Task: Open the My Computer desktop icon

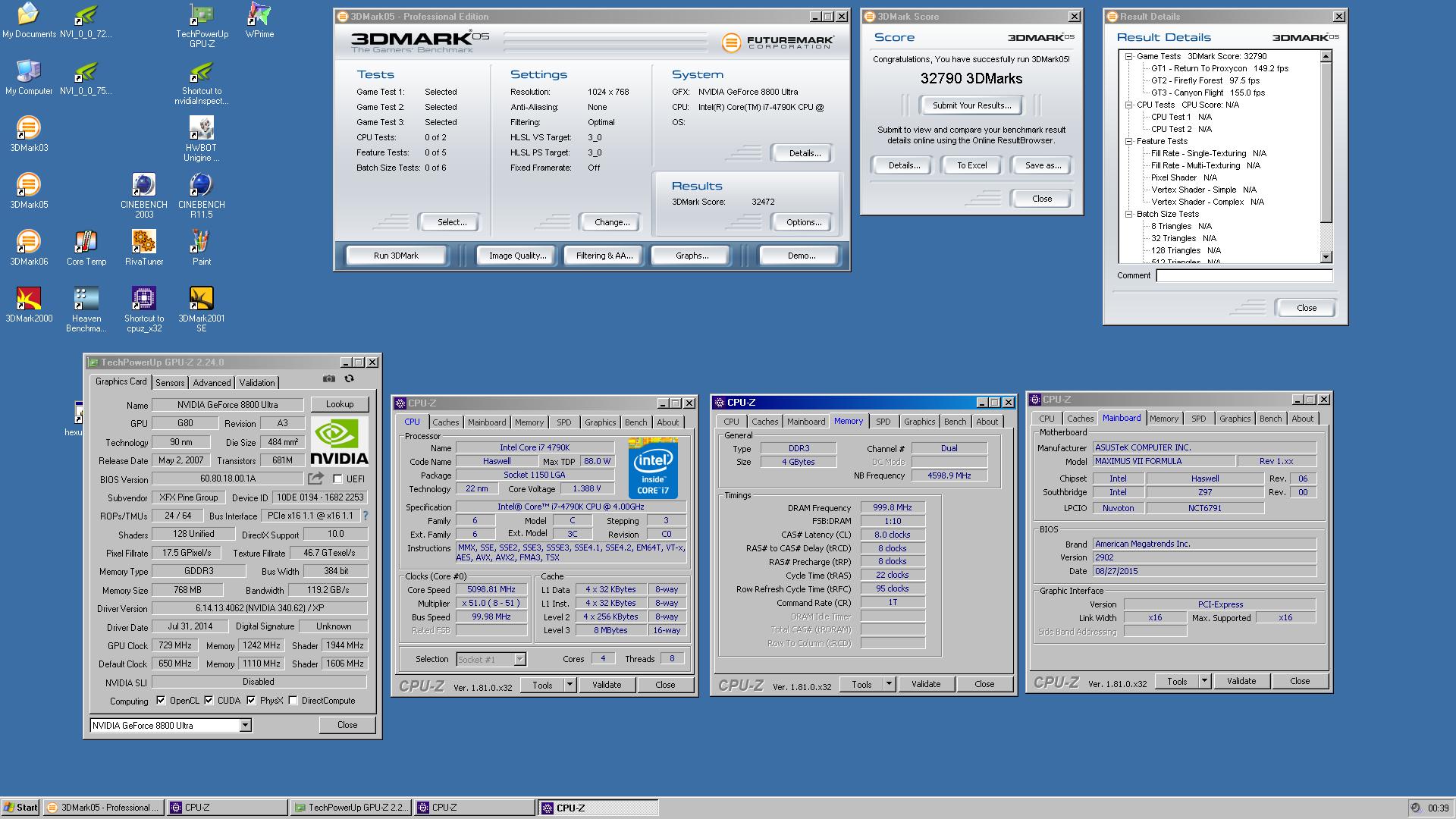Action: click(x=29, y=77)
